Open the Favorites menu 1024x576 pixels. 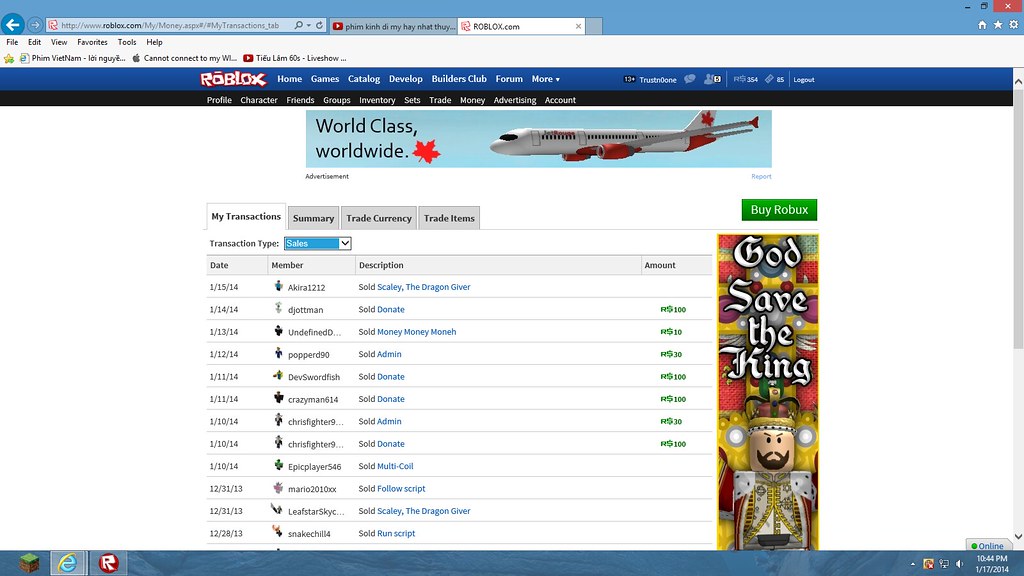click(92, 42)
